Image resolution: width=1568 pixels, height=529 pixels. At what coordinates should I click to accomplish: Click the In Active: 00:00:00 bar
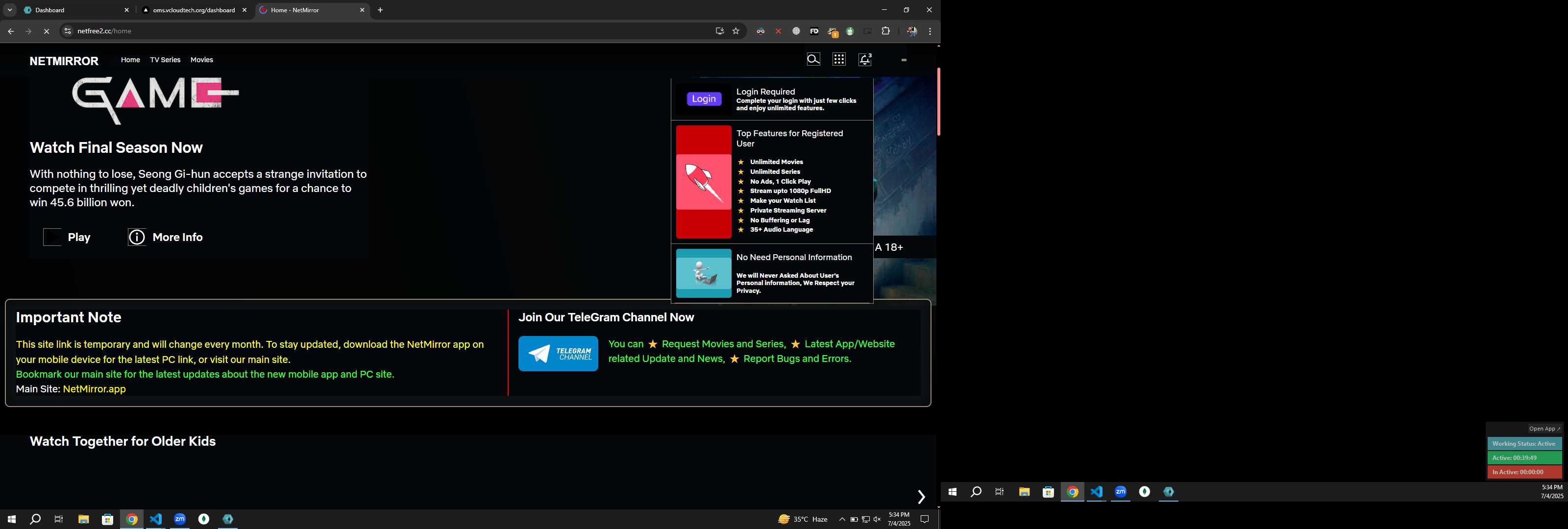coord(1524,472)
